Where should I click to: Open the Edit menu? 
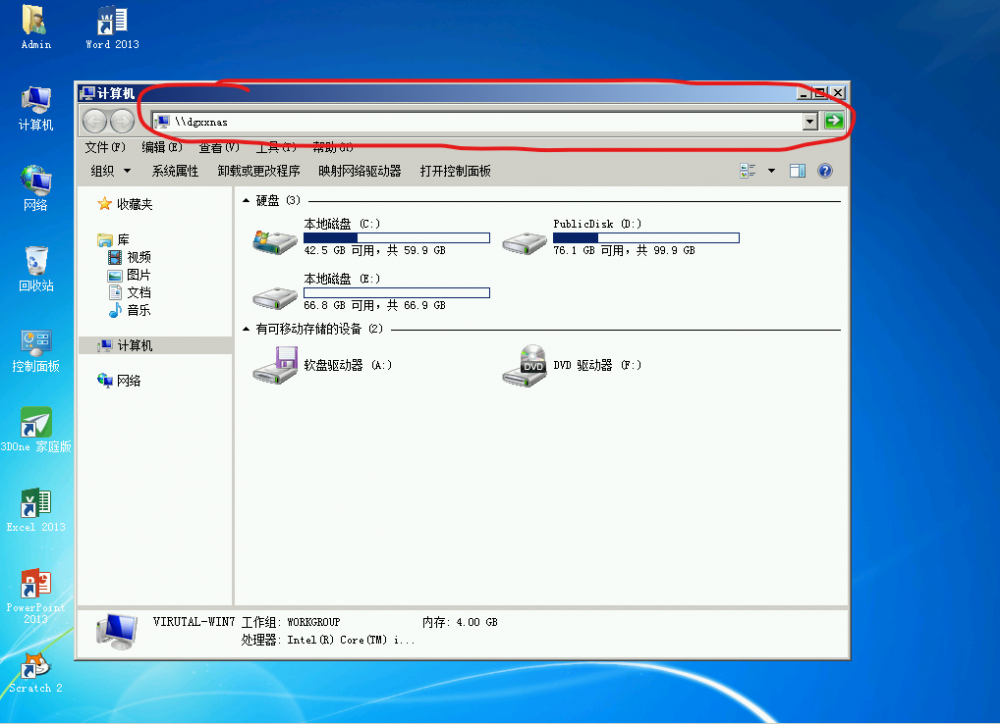coord(161,147)
